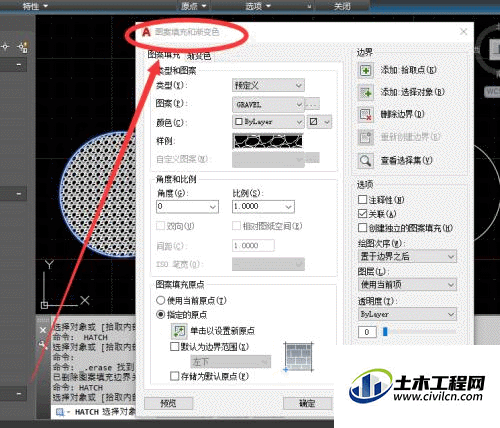Screen dimensions: 500x428
Task: Click the set new origin (单击以设置新原点) icon
Action: (x=179, y=331)
